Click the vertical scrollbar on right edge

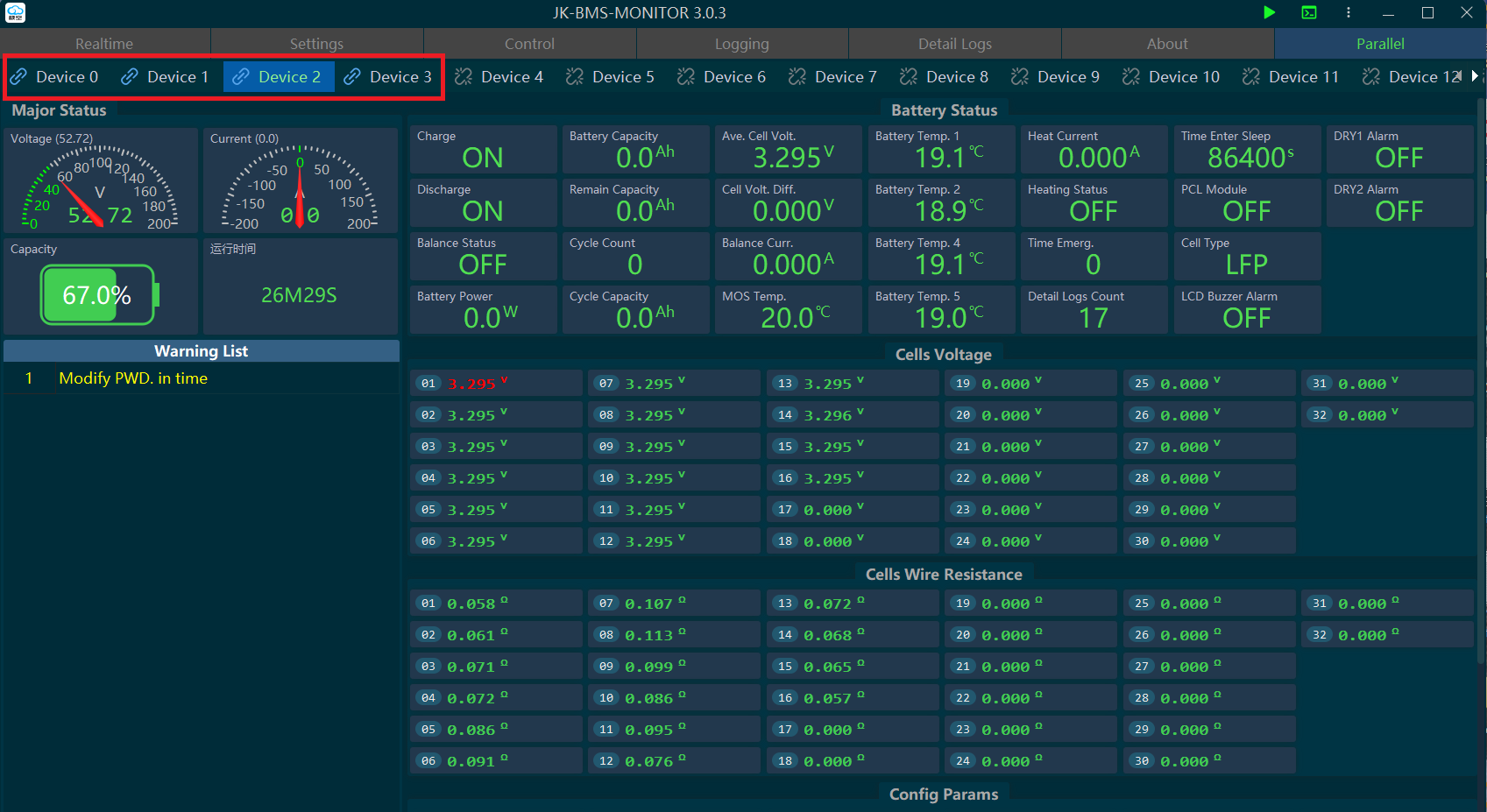point(1480,350)
